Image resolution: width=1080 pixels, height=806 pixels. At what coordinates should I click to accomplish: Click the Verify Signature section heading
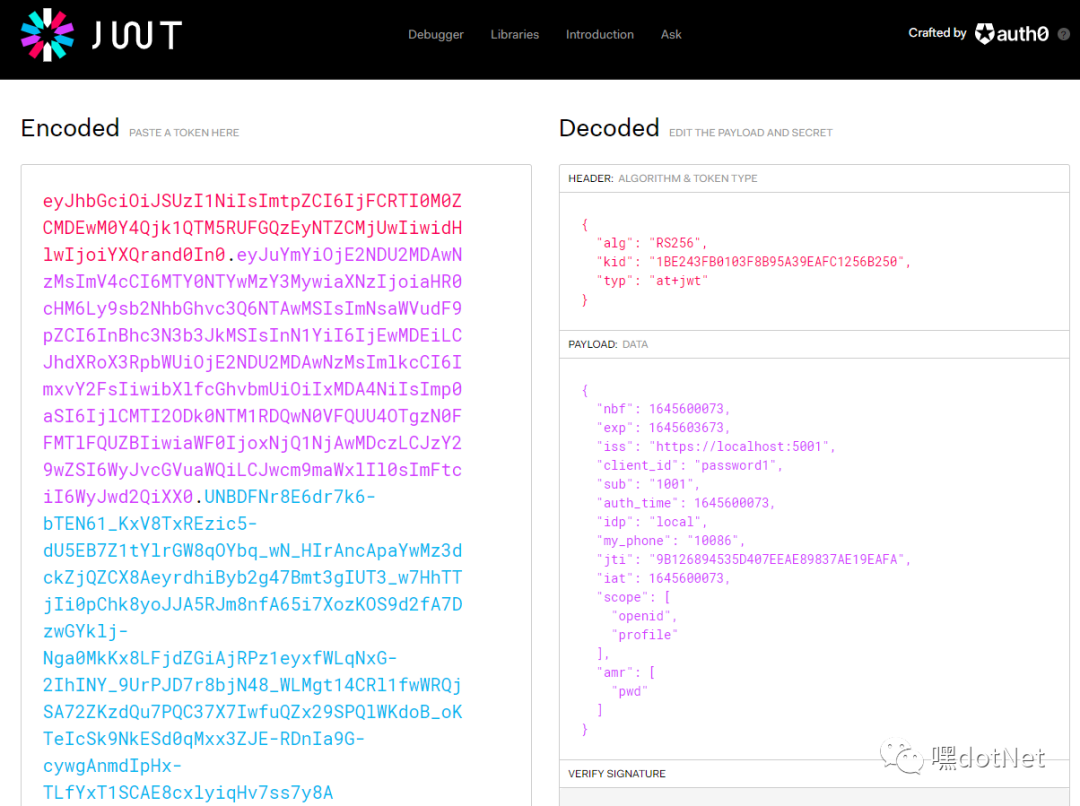point(616,773)
